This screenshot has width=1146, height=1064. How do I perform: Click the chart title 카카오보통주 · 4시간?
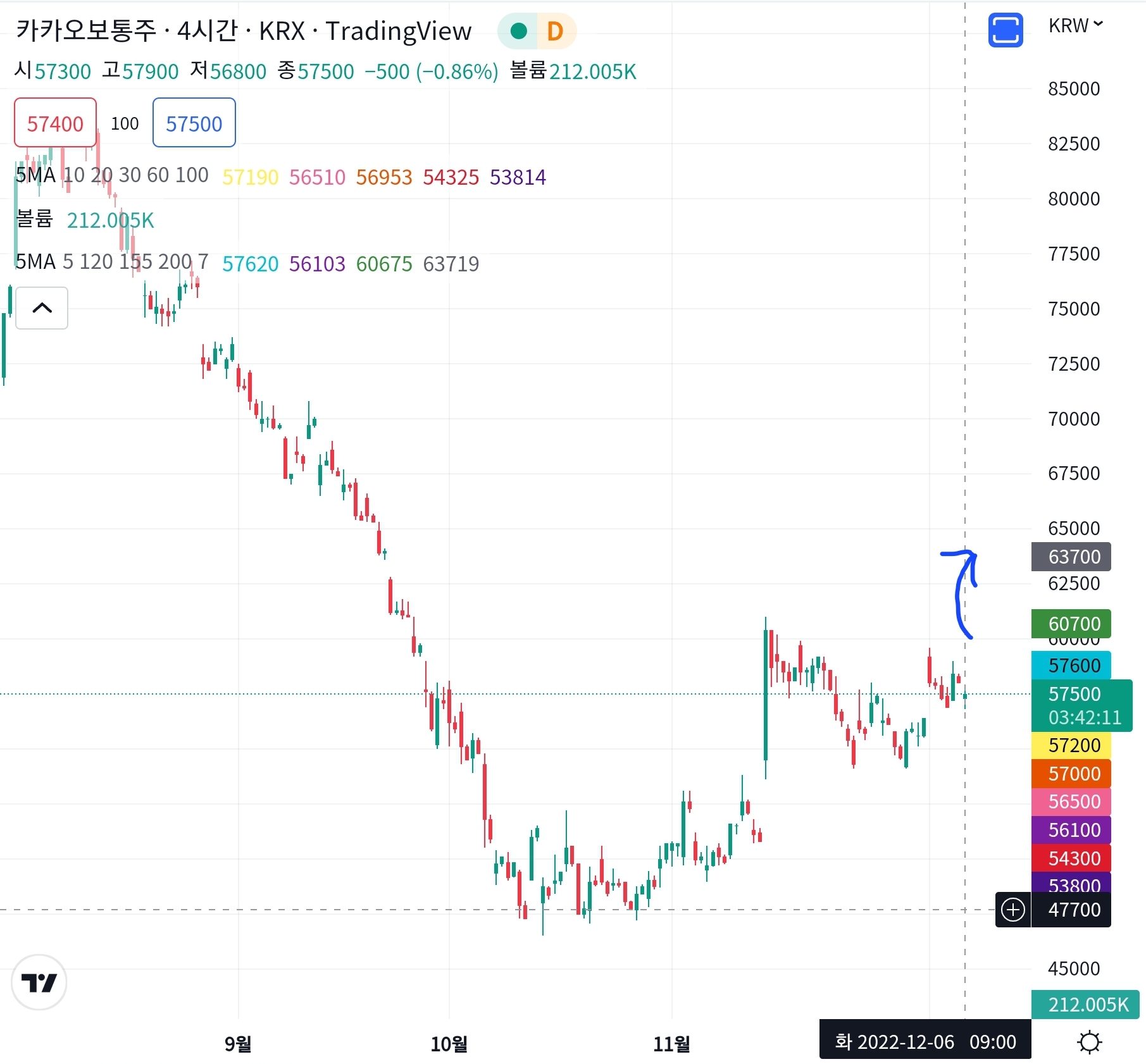(x=127, y=31)
